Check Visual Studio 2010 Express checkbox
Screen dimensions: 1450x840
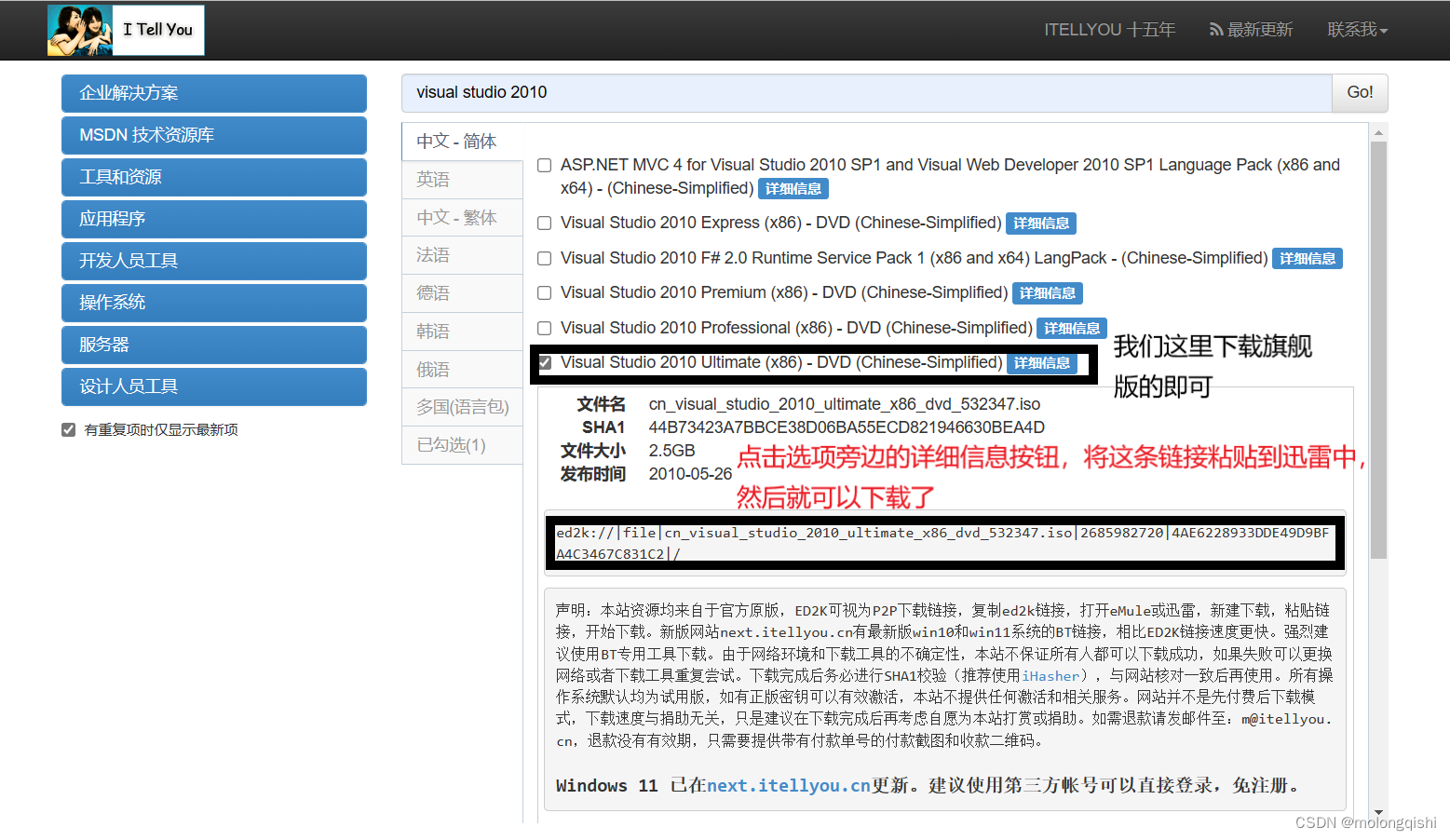tap(544, 223)
